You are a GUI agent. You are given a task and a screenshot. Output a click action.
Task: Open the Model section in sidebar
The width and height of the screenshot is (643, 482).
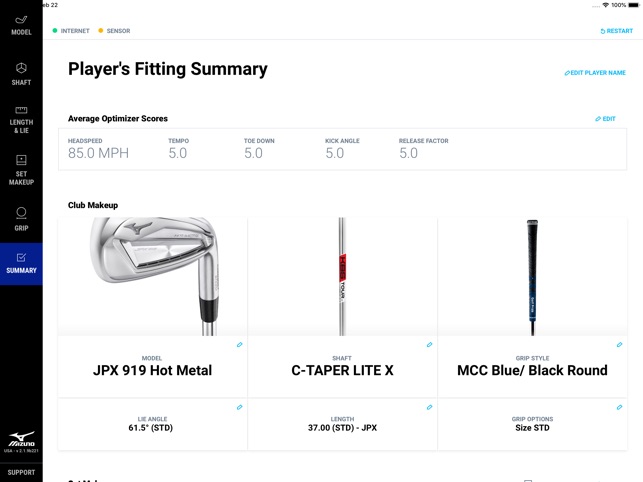coord(21,25)
